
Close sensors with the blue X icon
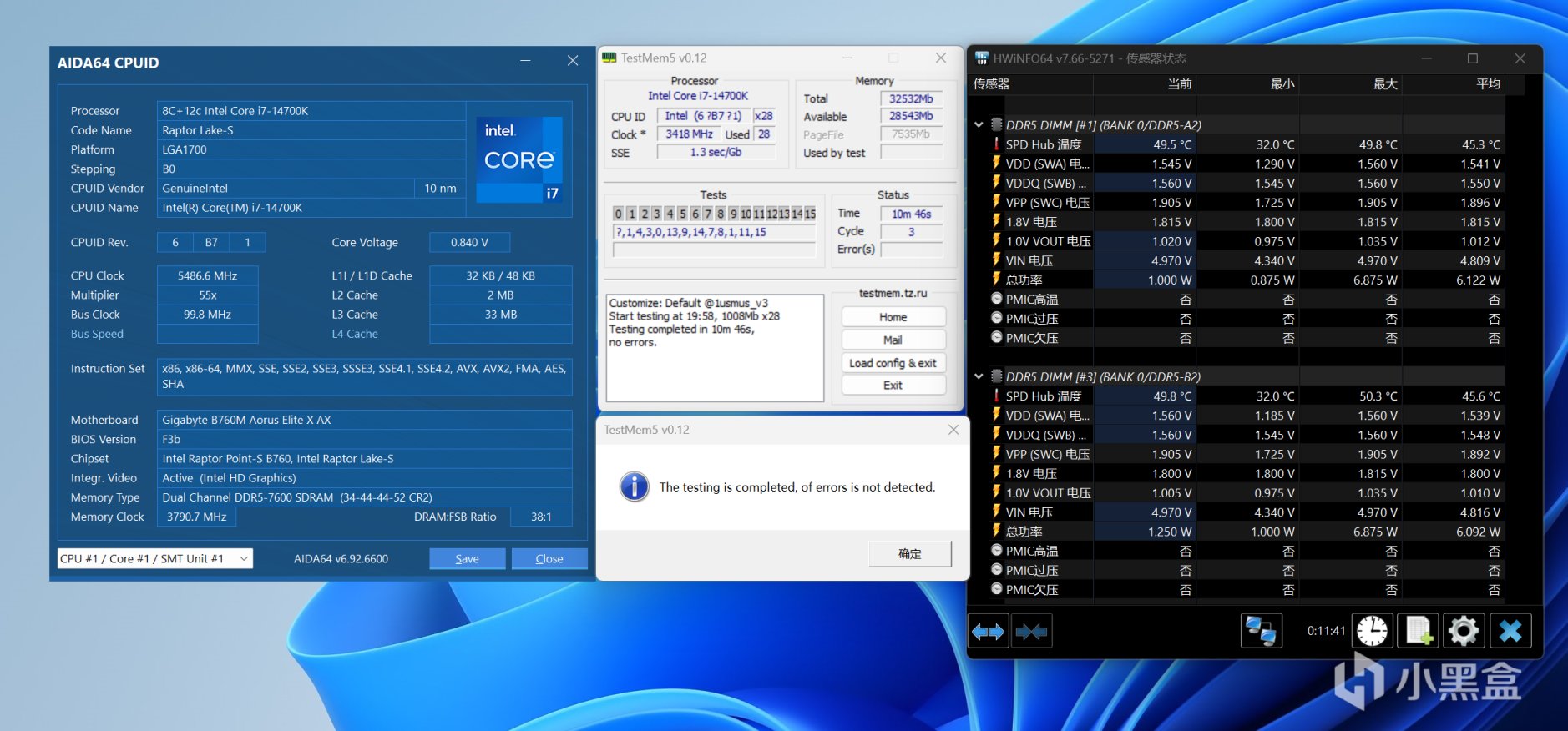tap(1510, 632)
